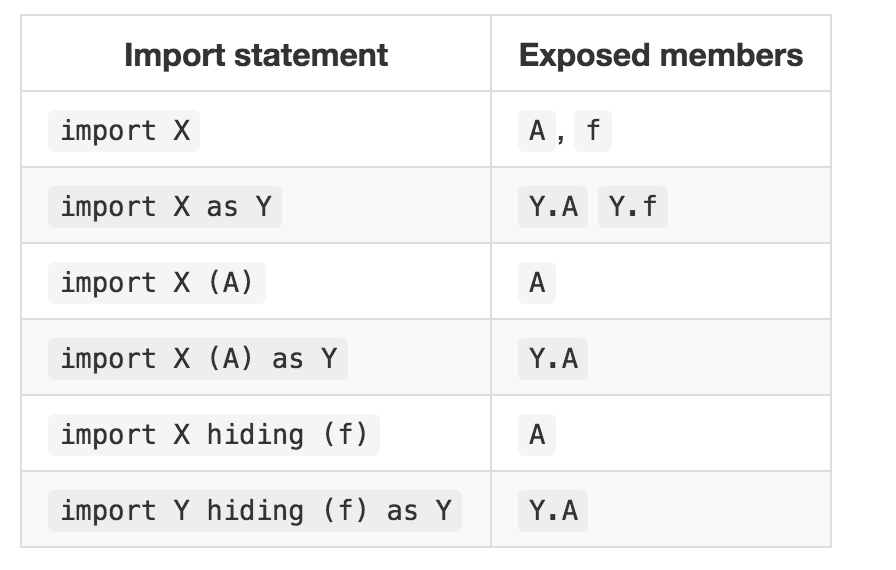The image size is (896, 570).
Task: Select "Y.A" in the import X as Y row
Action: (x=553, y=207)
